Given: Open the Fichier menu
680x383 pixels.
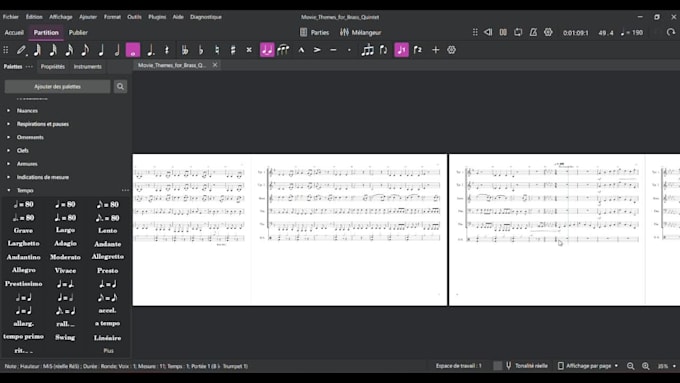Looking at the screenshot, I should pyautogui.click(x=11, y=17).
